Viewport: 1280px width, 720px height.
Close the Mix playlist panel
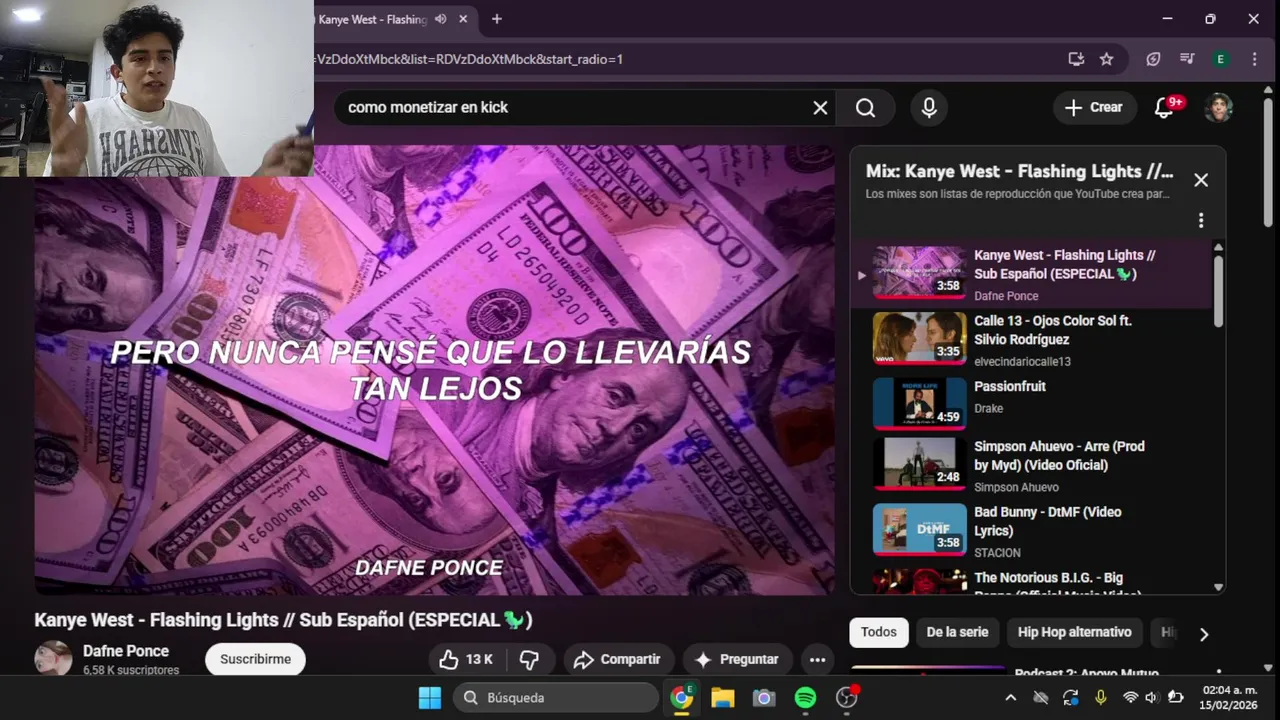point(1201,180)
